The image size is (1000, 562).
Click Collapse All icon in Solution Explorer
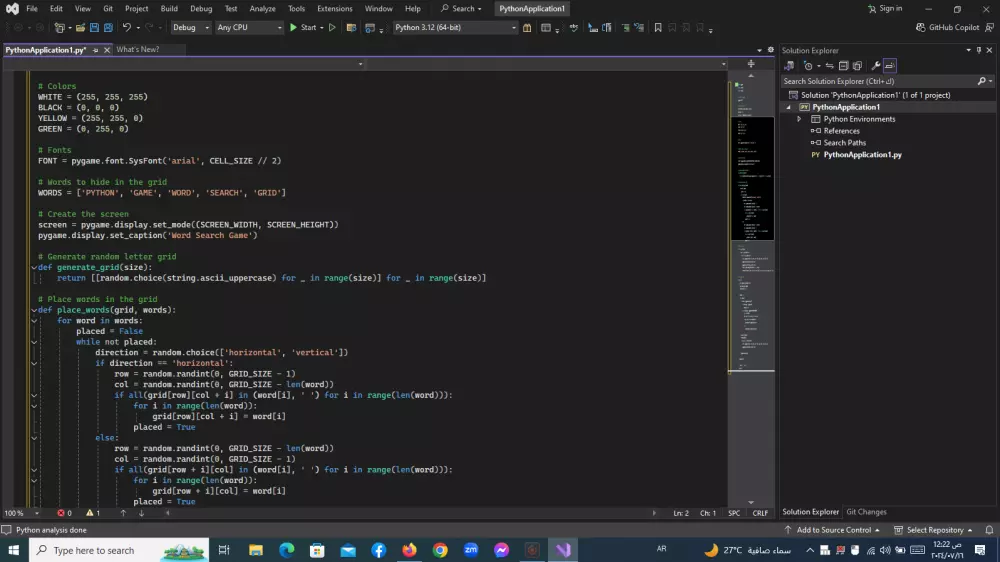844,66
